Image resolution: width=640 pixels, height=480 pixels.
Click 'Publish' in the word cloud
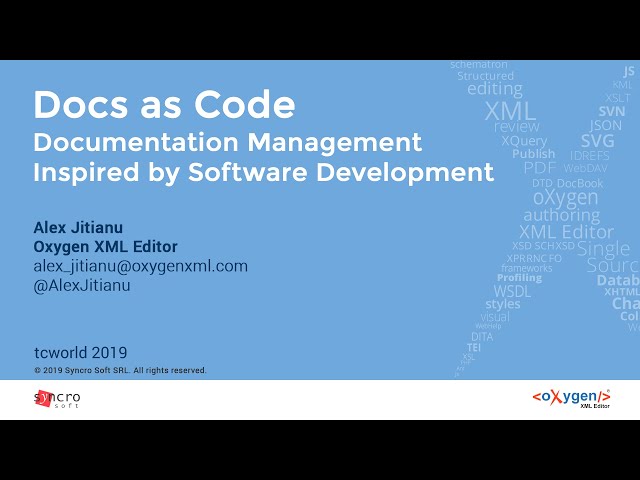click(x=534, y=154)
